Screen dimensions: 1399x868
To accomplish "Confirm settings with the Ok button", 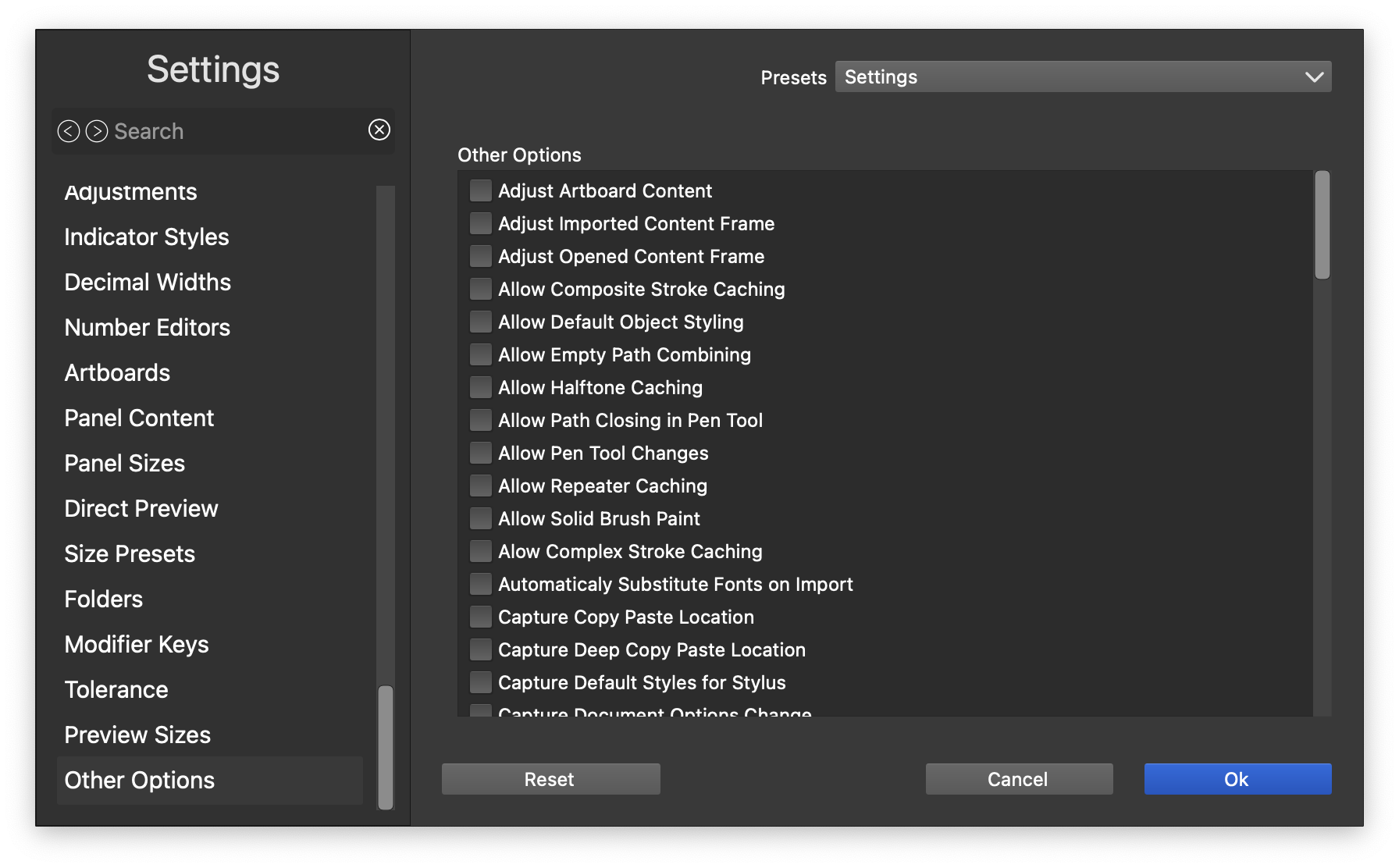I will pos(1237,779).
